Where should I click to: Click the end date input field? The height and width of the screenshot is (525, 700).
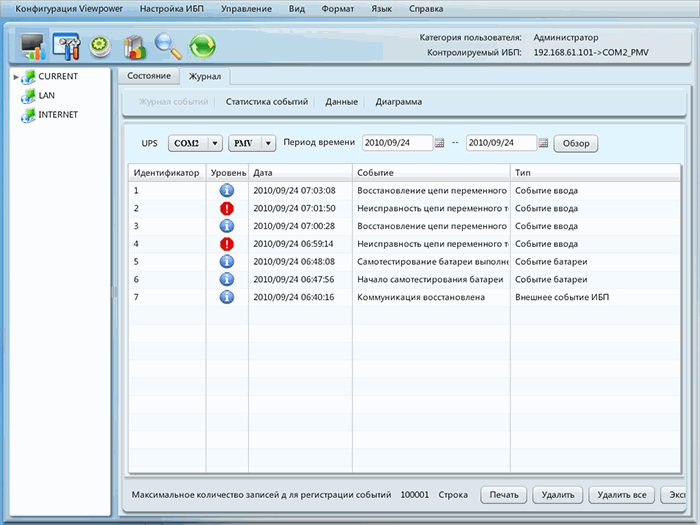(x=501, y=143)
